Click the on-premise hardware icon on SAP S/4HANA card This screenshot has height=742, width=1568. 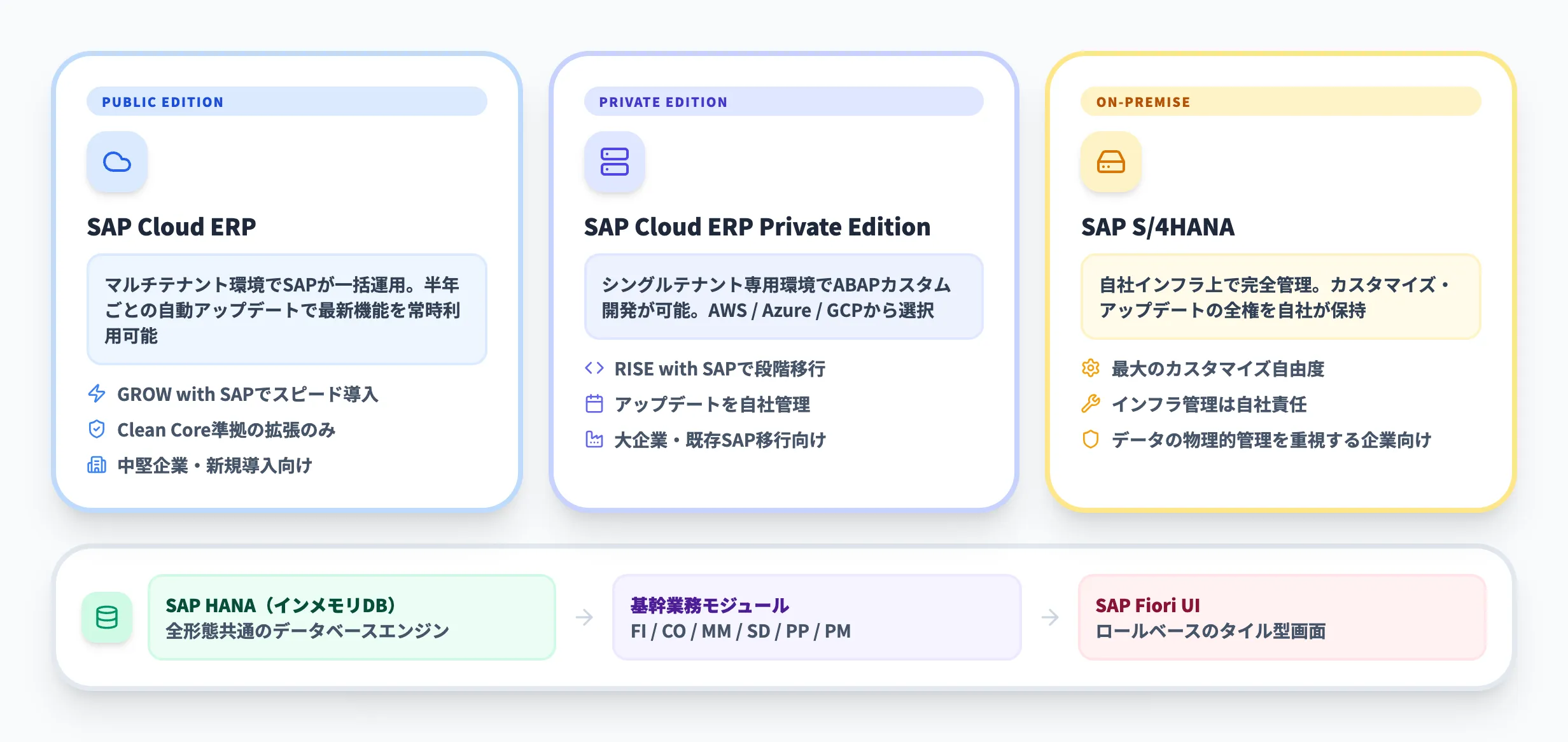(x=1110, y=162)
